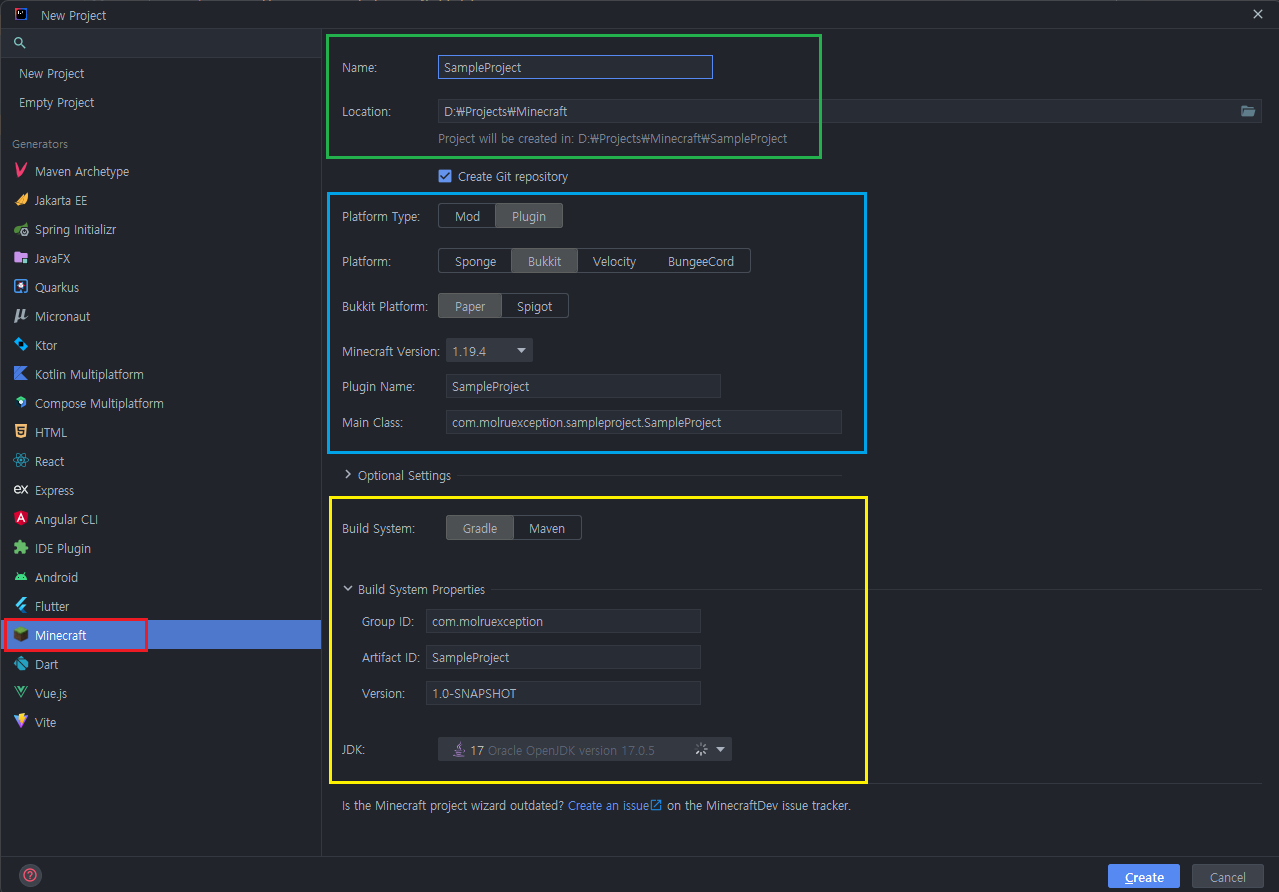Select Spring Initializr generator

point(160,229)
